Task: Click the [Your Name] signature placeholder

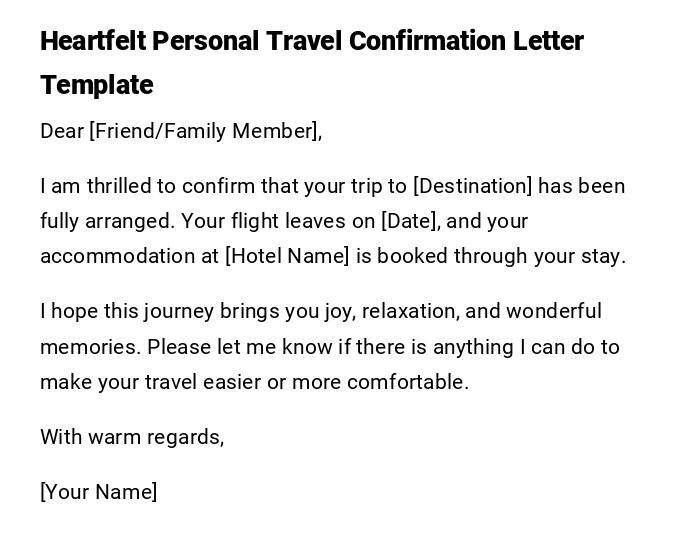Action: [x=99, y=492]
